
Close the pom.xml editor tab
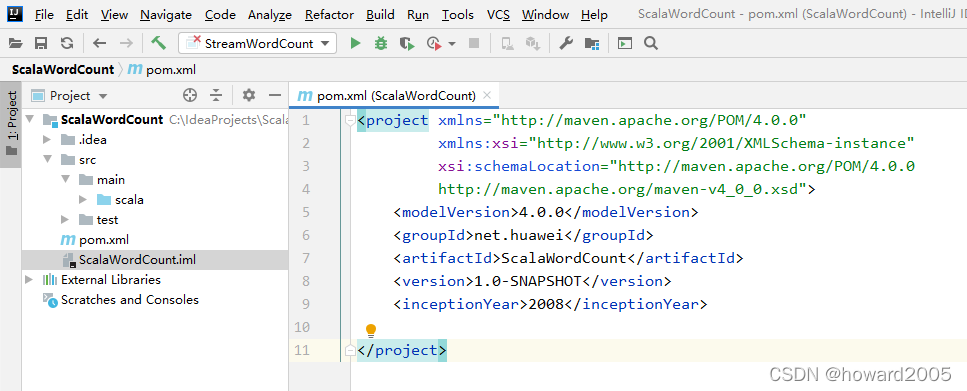pos(487,95)
